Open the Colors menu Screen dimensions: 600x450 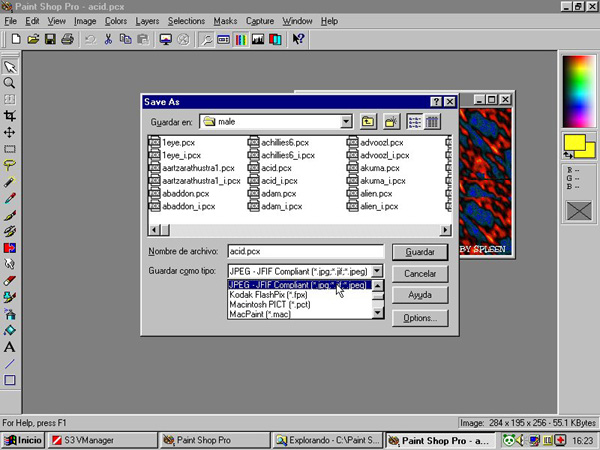[116, 21]
